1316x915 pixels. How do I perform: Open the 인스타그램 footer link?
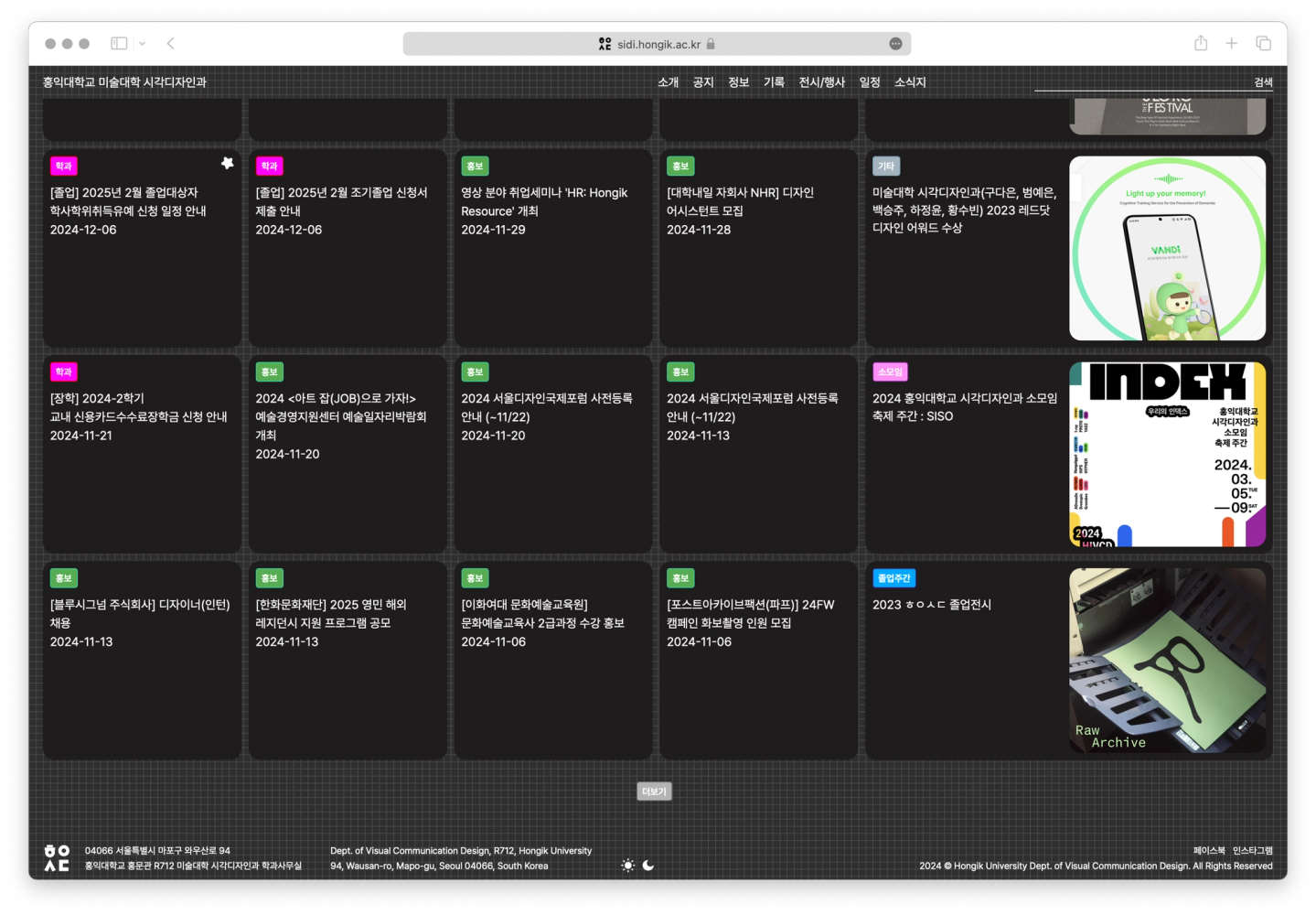point(1253,851)
